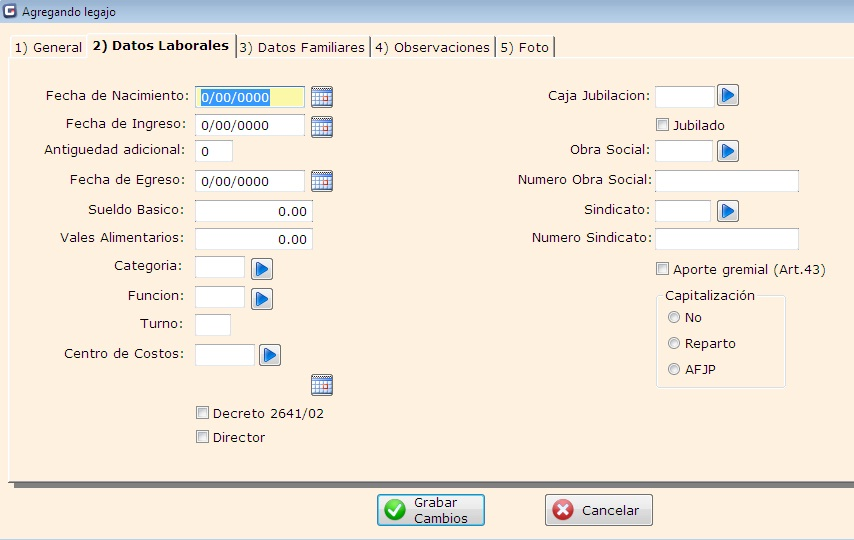Choose AFJP radio button
Image resolution: width=854 pixels, height=540 pixels.
(674, 369)
